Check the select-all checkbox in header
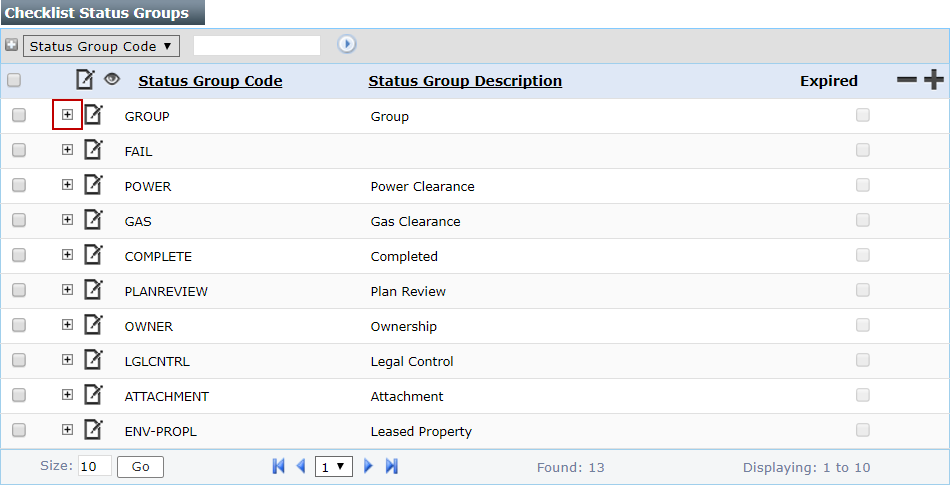The width and height of the screenshot is (950, 485). [x=14, y=80]
